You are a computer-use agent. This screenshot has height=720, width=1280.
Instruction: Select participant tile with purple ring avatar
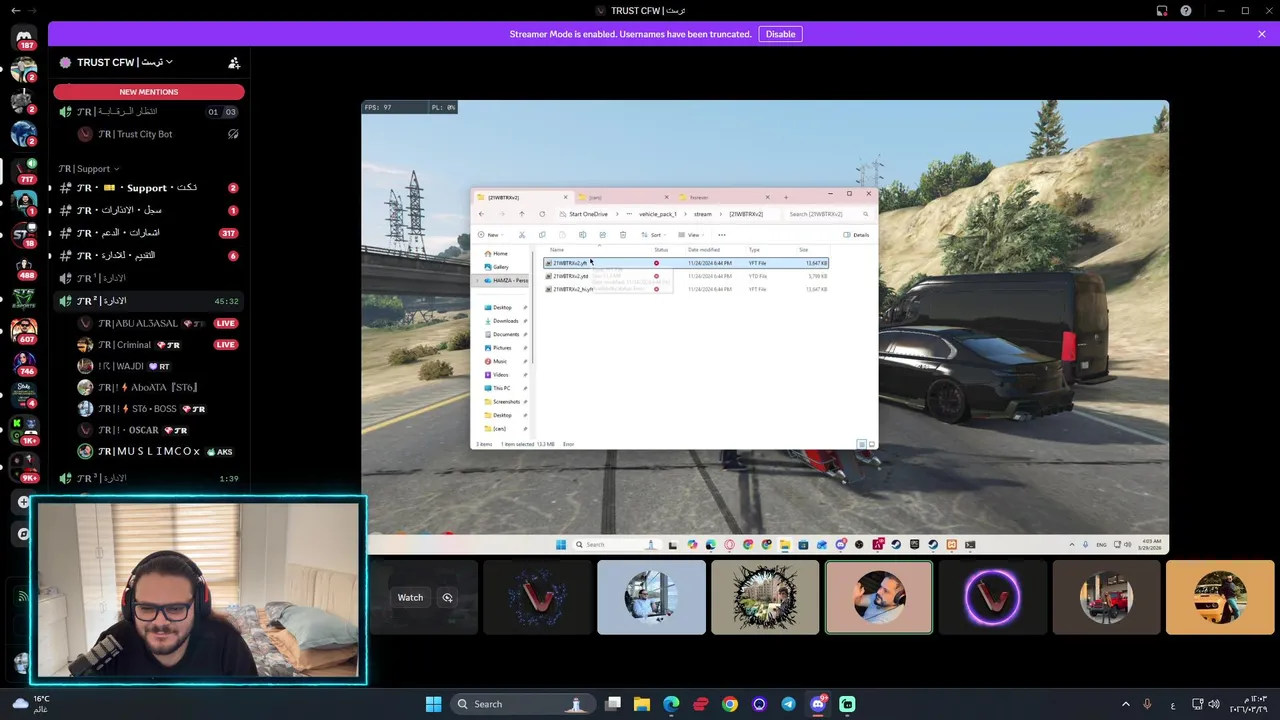click(992, 597)
